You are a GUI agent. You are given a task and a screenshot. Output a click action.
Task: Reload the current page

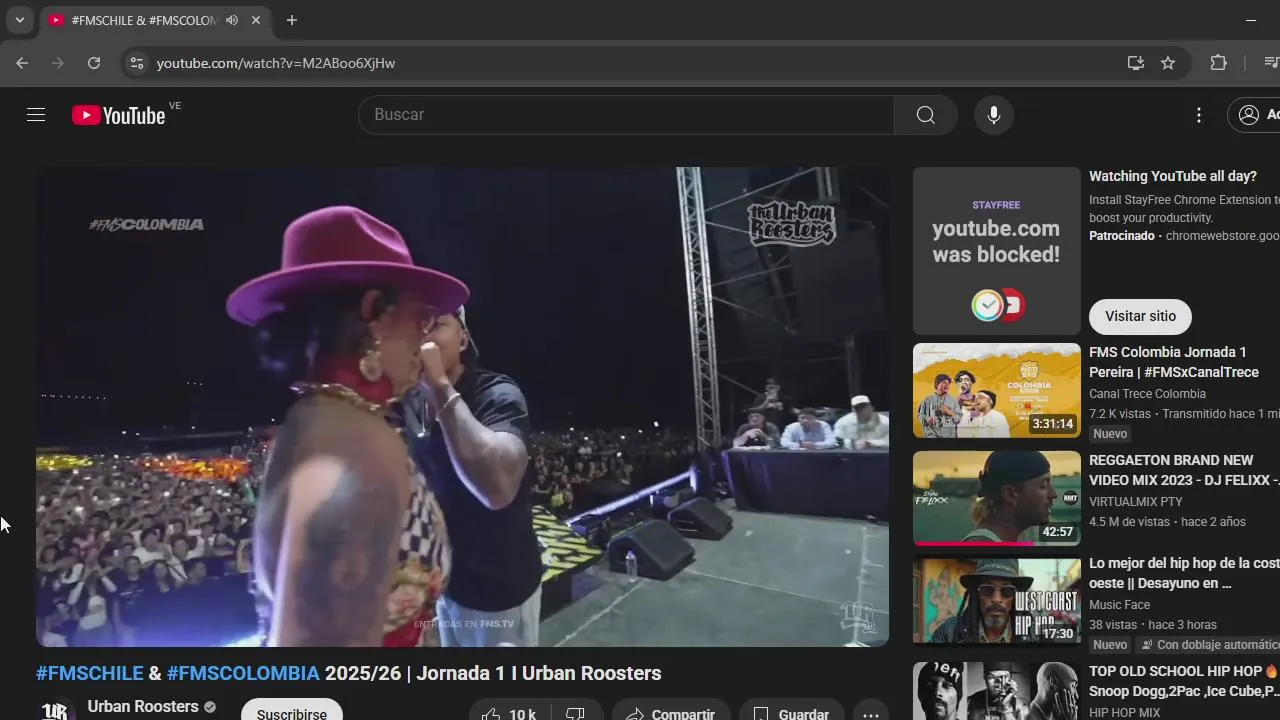tap(94, 63)
